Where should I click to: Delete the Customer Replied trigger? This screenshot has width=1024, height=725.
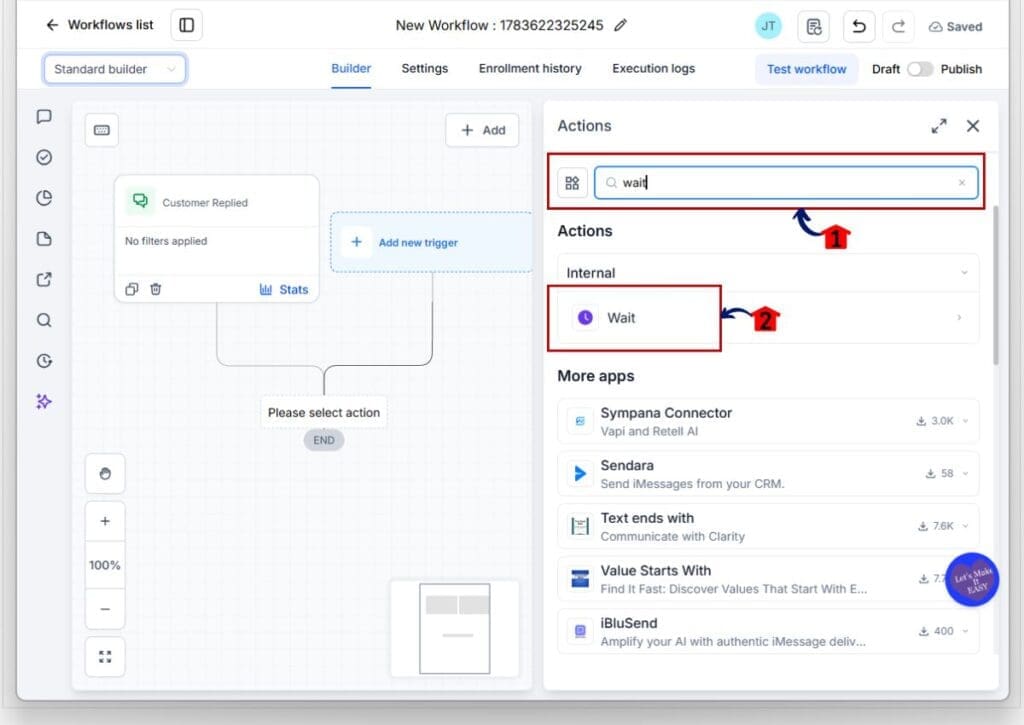tap(155, 289)
